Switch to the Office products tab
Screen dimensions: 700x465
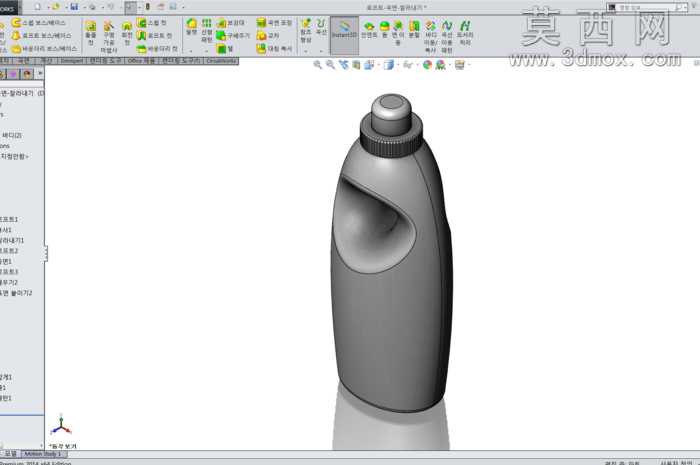coord(141,61)
